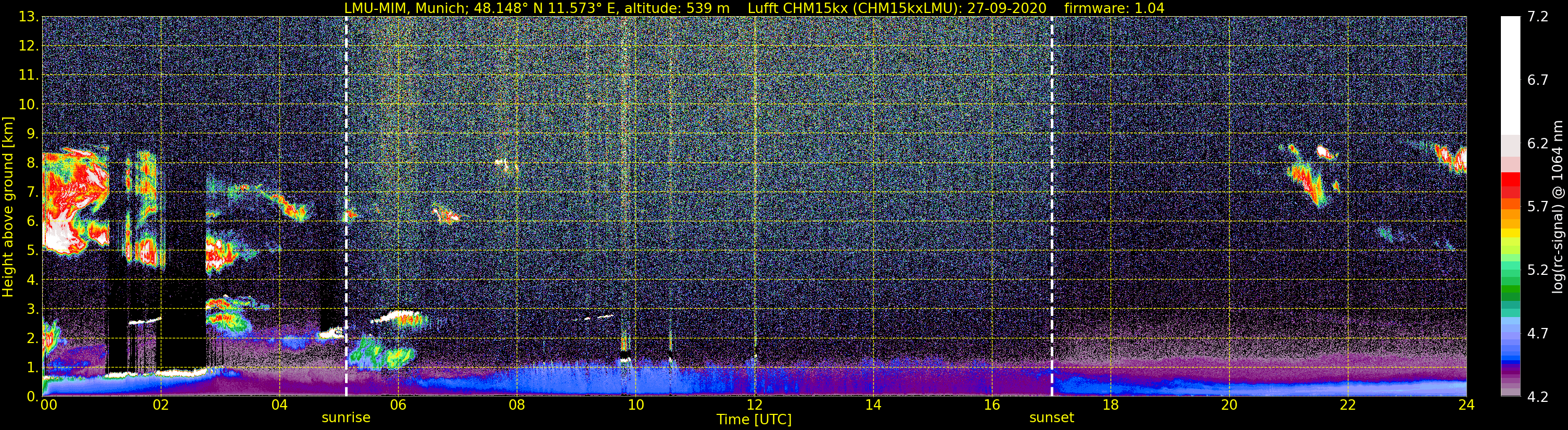1568x430 pixels.
Task: Click the 'Time [UTC]' axis label
Action: click(754, 420)
